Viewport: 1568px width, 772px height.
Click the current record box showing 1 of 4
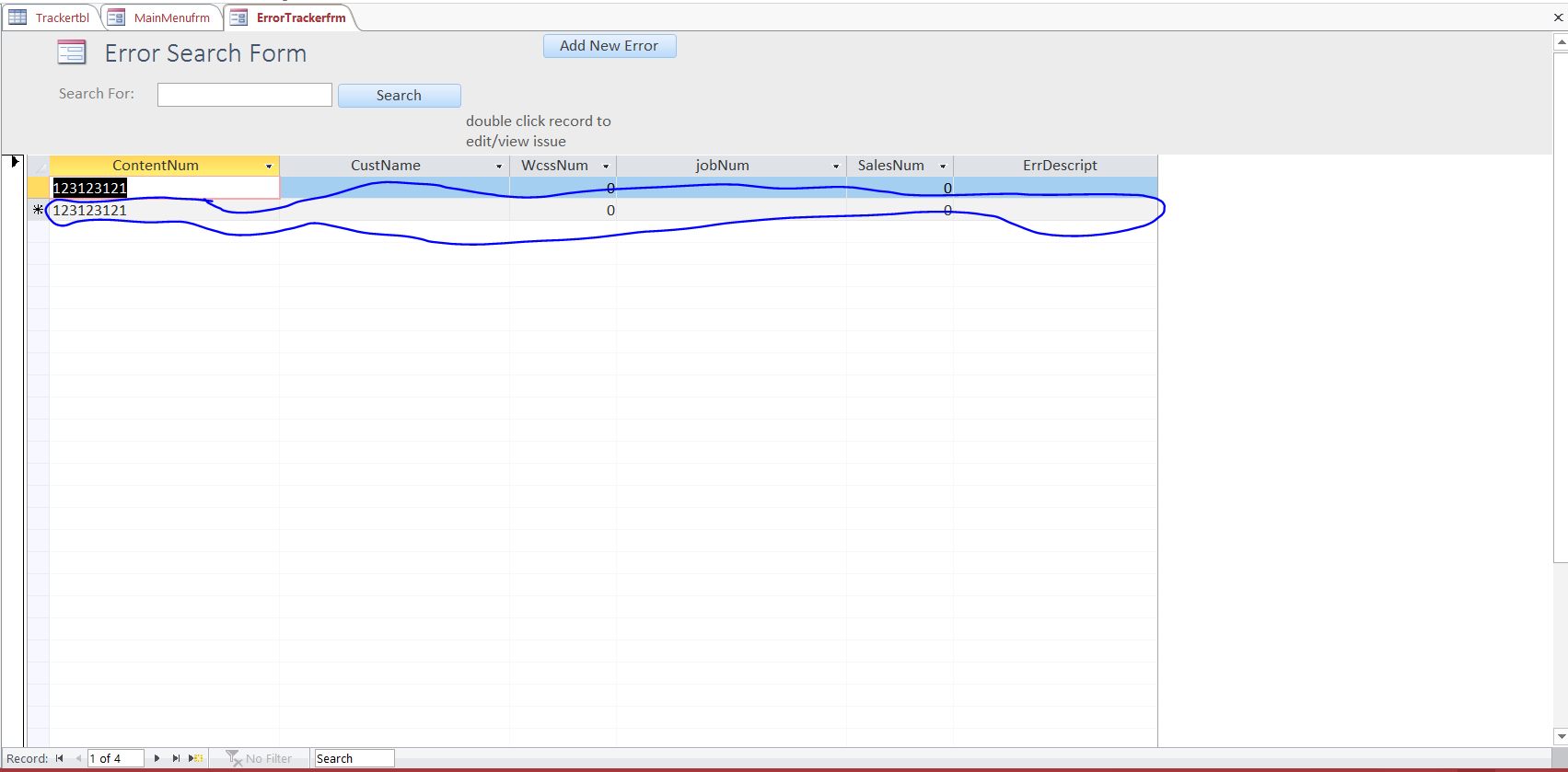tap(116, 758)
